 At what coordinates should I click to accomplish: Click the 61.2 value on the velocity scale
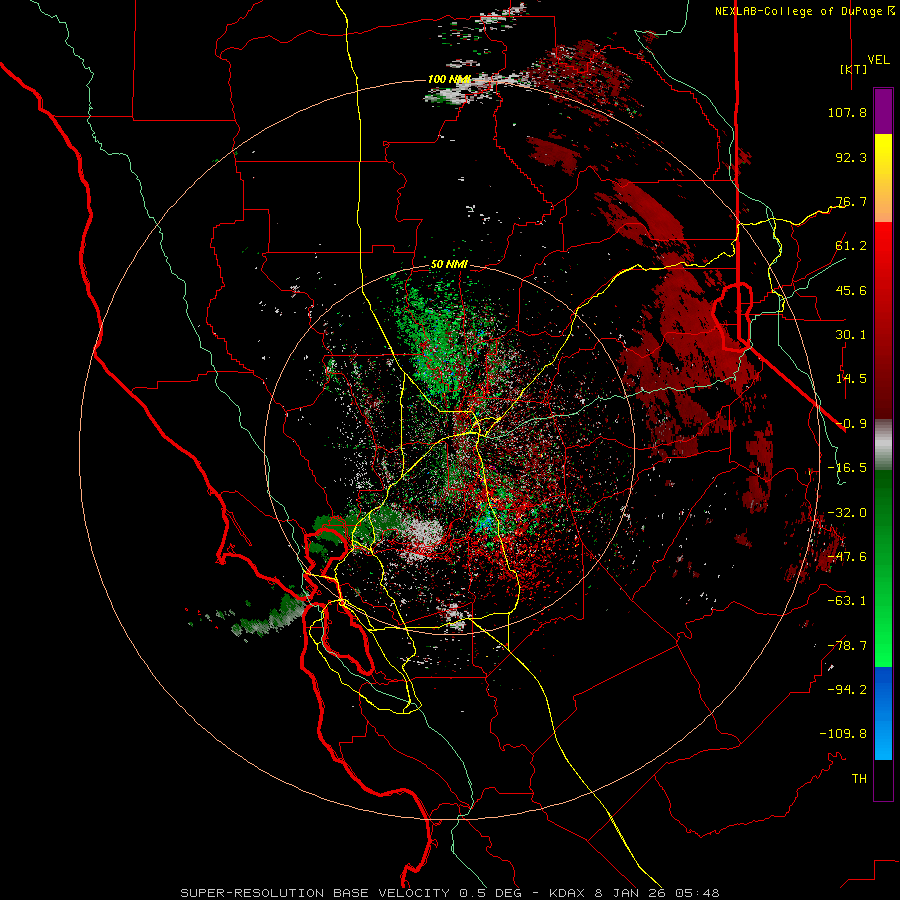(x=851, y=246)
